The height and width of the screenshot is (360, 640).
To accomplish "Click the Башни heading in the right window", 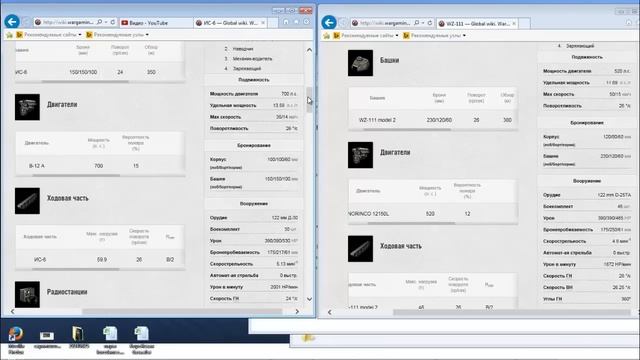I will [389, 60].
